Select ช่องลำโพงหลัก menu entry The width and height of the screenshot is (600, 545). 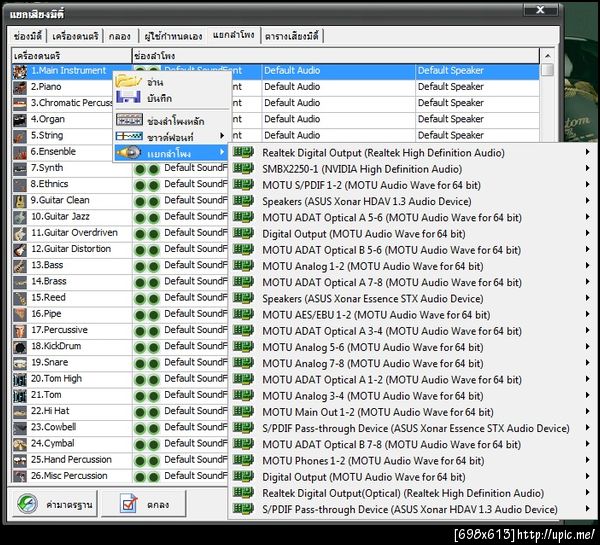pyautogui.click(x=171, y=121)
